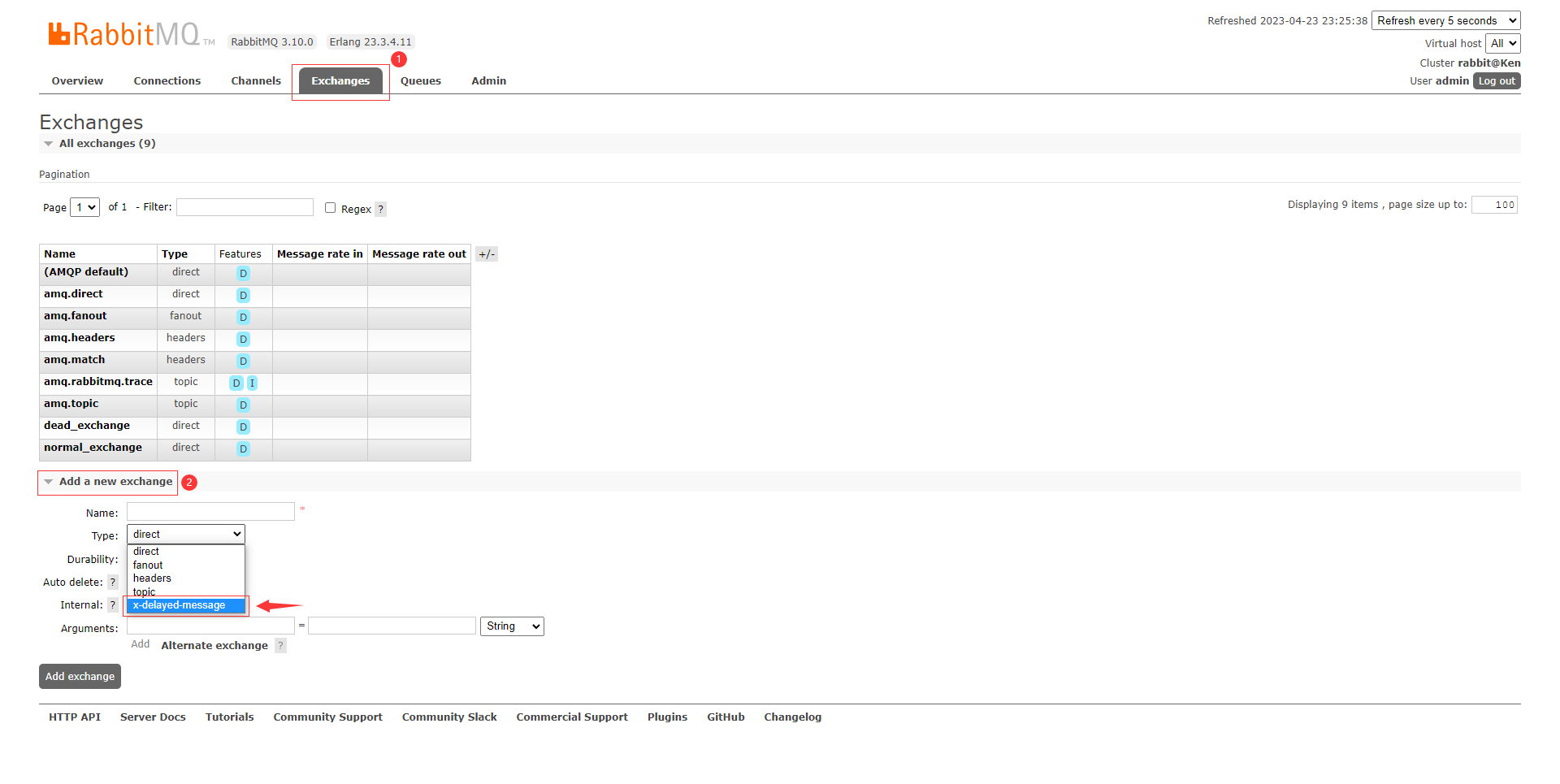Open the Channels tab

[256, 81]
